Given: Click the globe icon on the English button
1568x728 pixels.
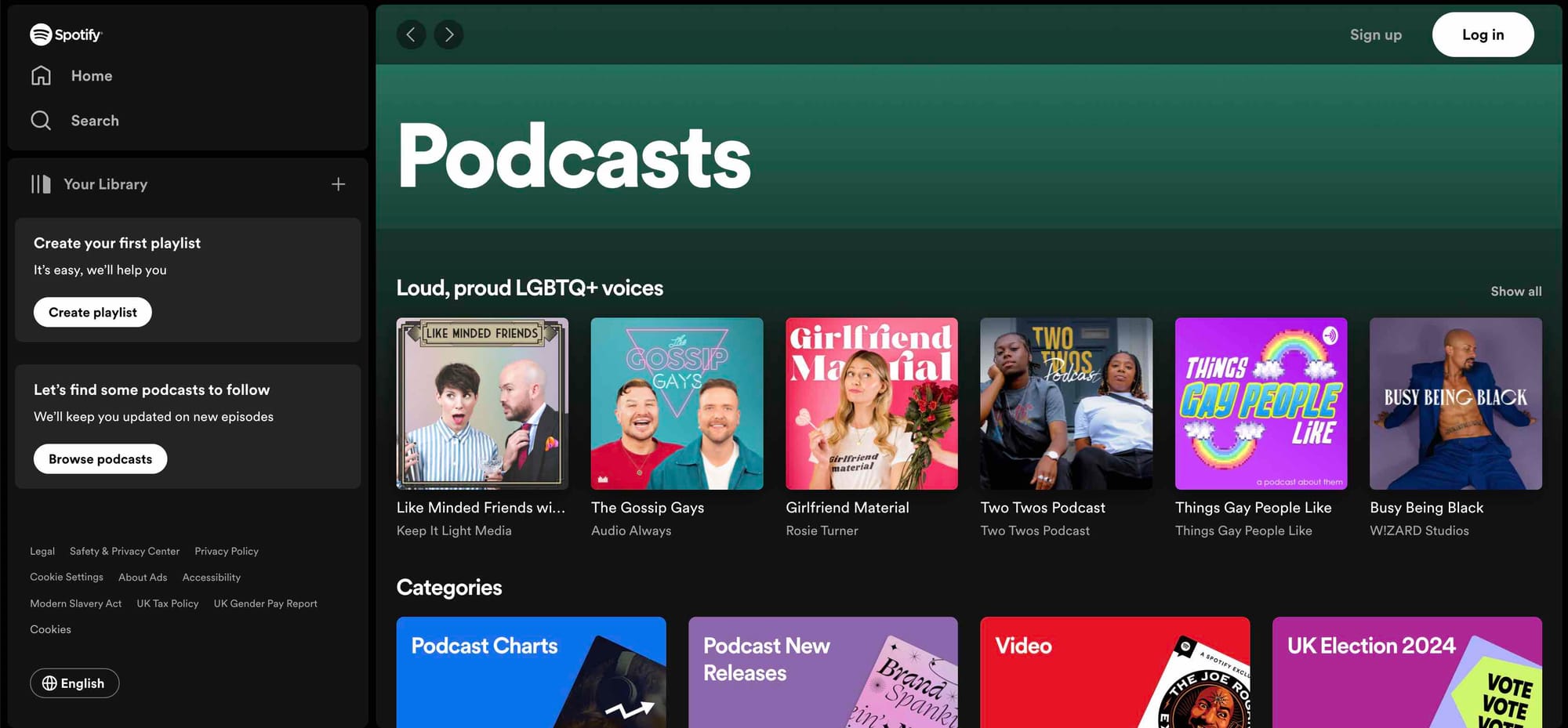Looking at the screenshot, I should (x=49, y=683).
